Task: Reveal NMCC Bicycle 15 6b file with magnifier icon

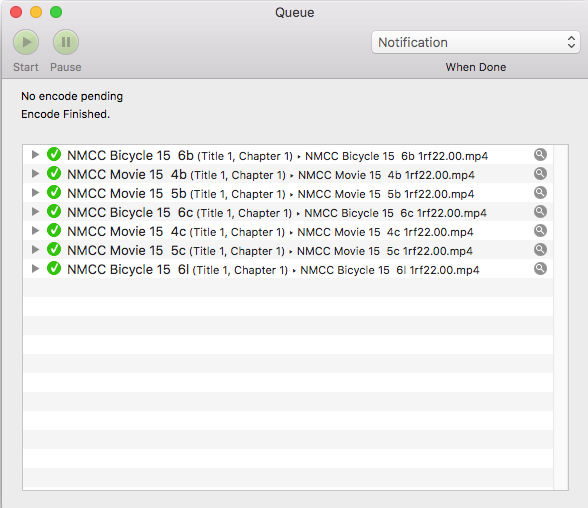Action: 540,154
